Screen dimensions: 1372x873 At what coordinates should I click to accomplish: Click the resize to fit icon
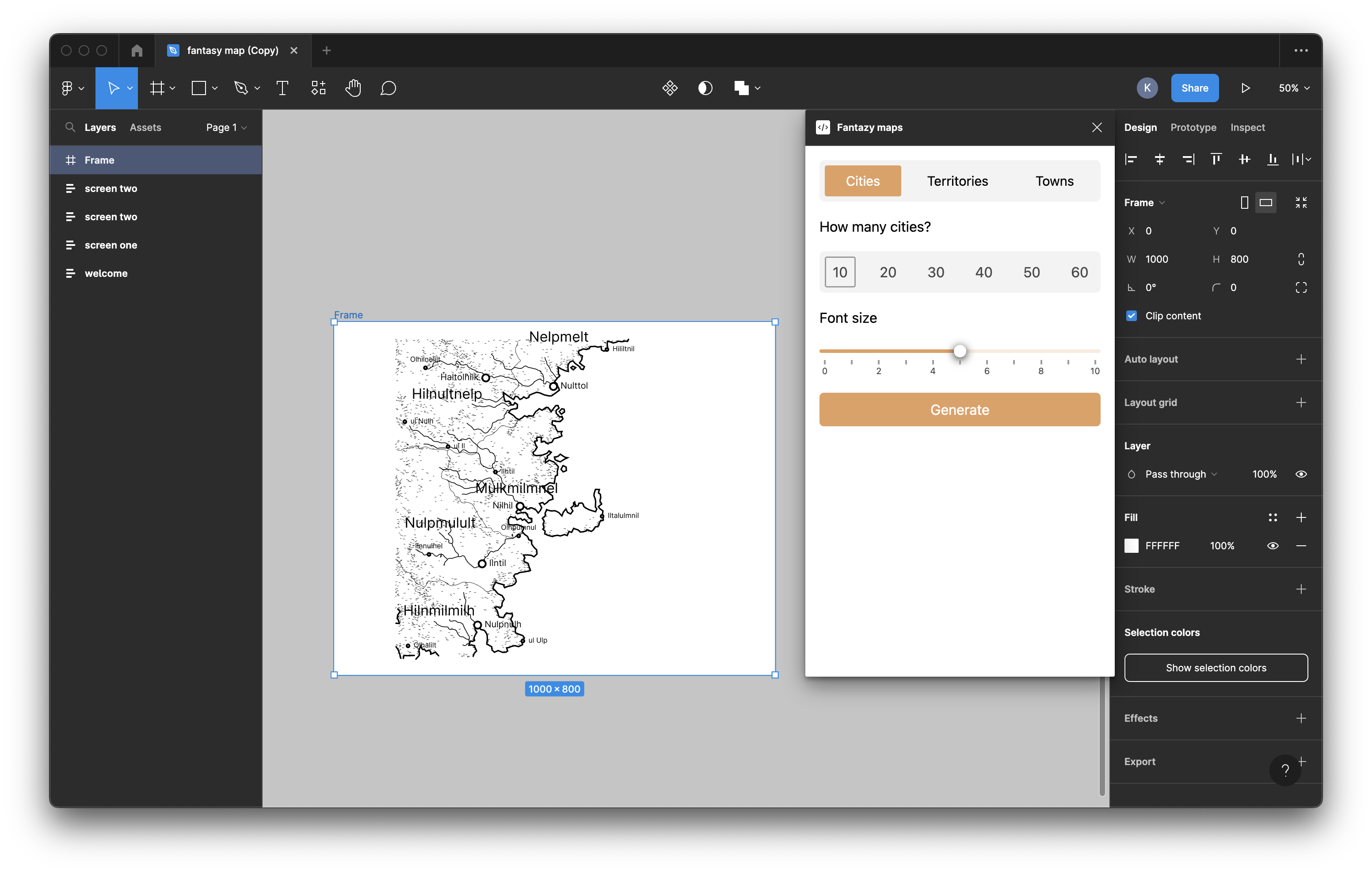point(1301,203)
